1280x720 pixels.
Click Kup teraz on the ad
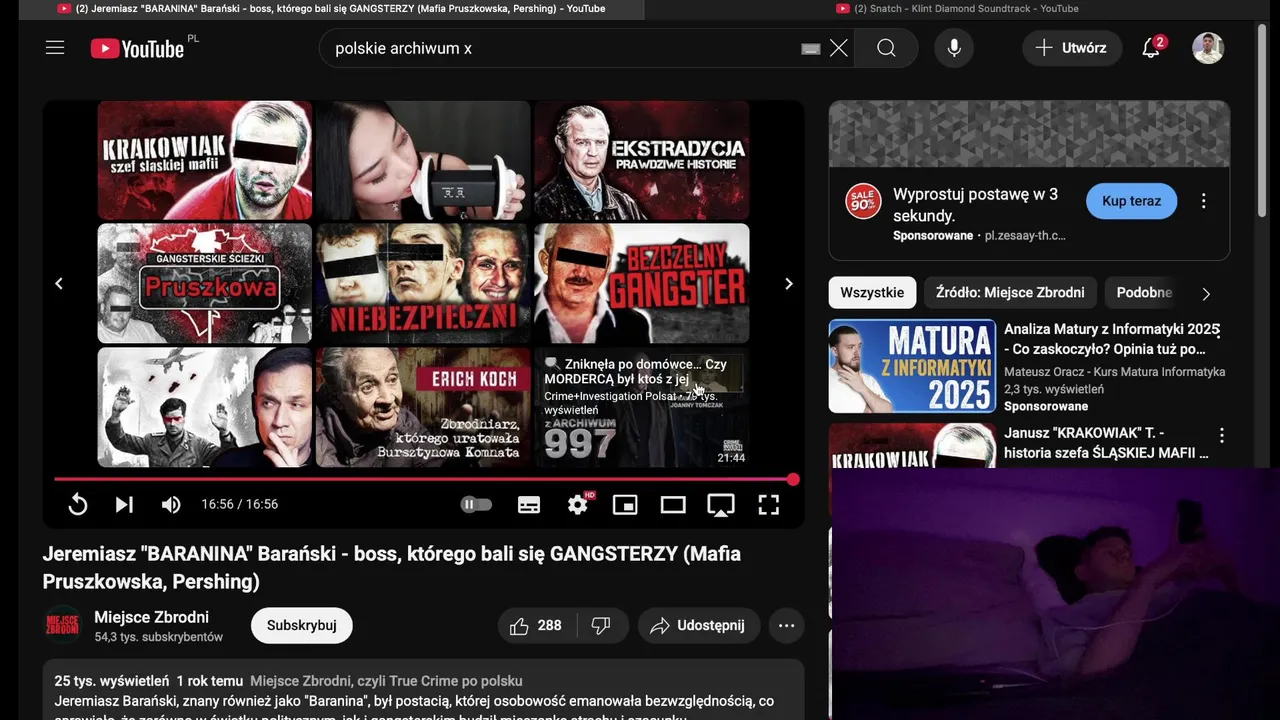click(x=1131, y=201)
